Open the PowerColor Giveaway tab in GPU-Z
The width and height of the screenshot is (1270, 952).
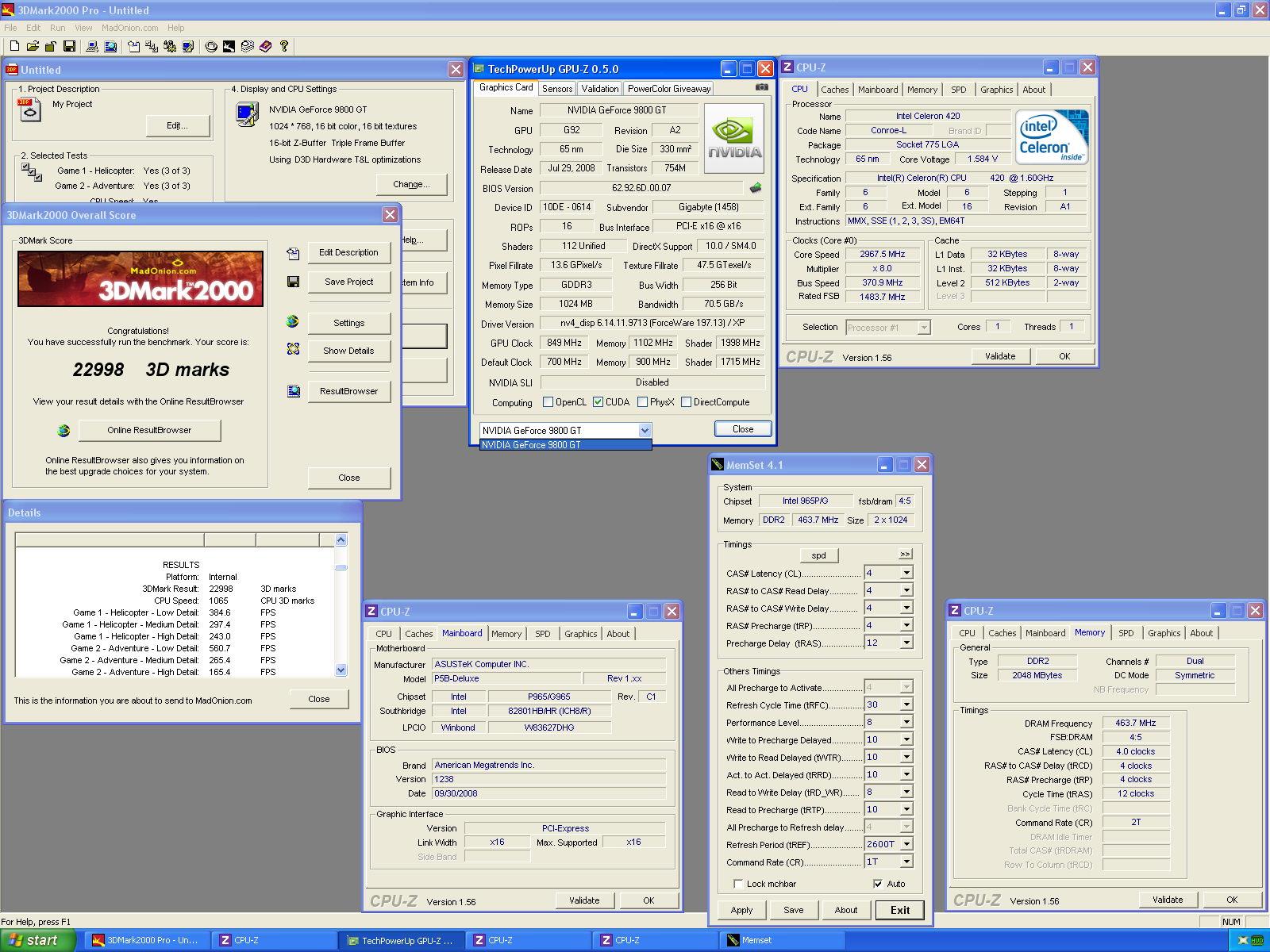click(x=669, y=89)
